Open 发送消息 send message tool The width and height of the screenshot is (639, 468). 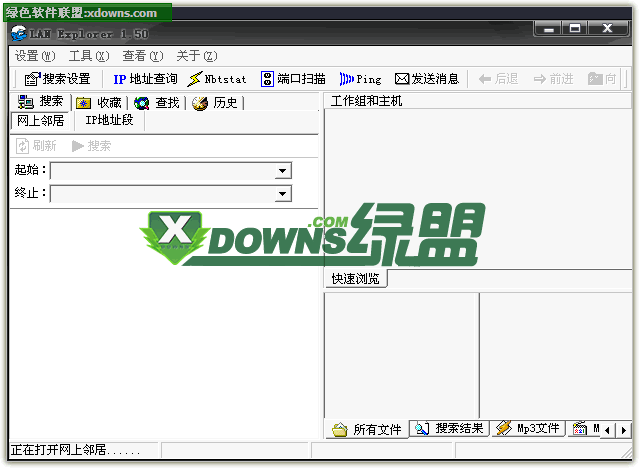[427, 79]
